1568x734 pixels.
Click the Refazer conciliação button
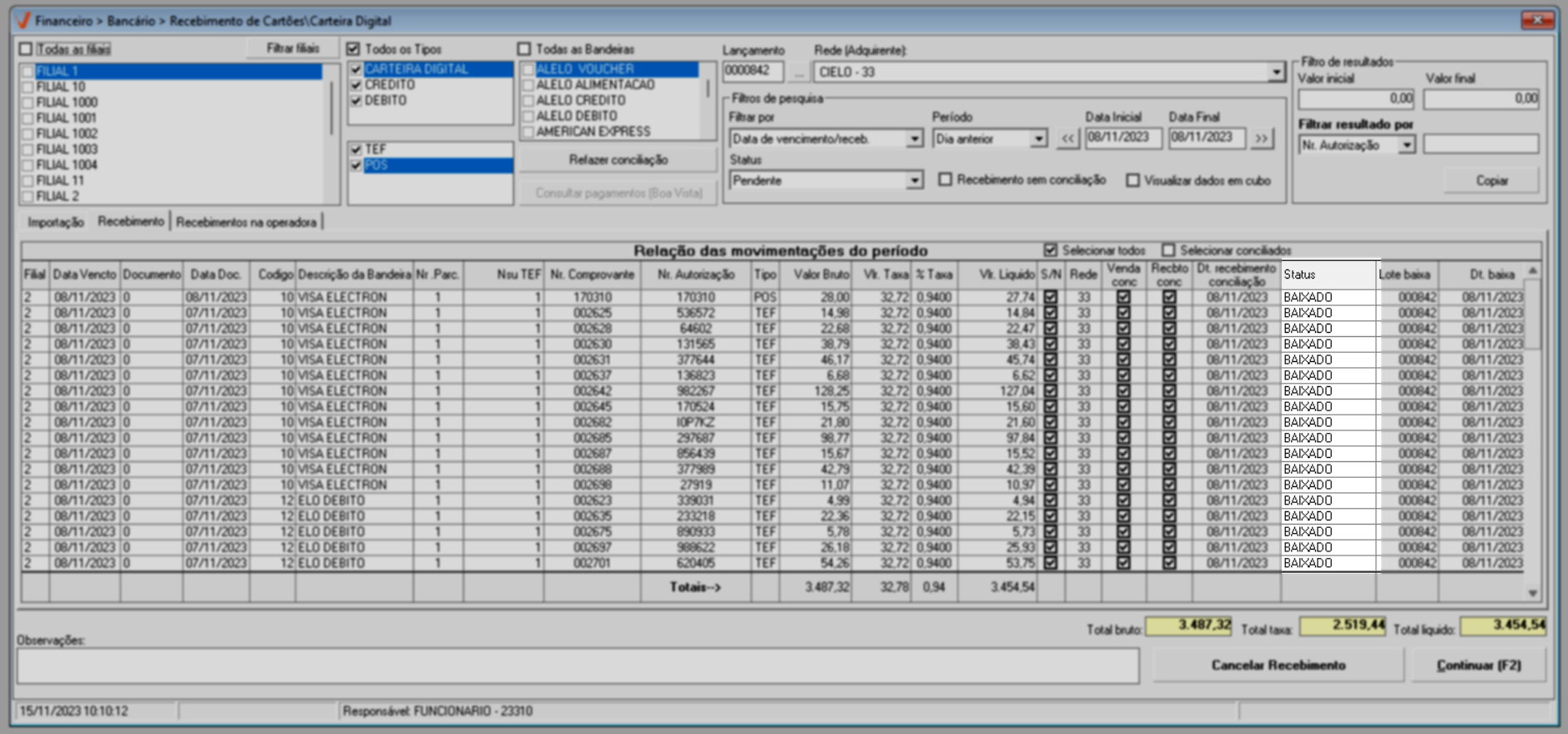618,160
